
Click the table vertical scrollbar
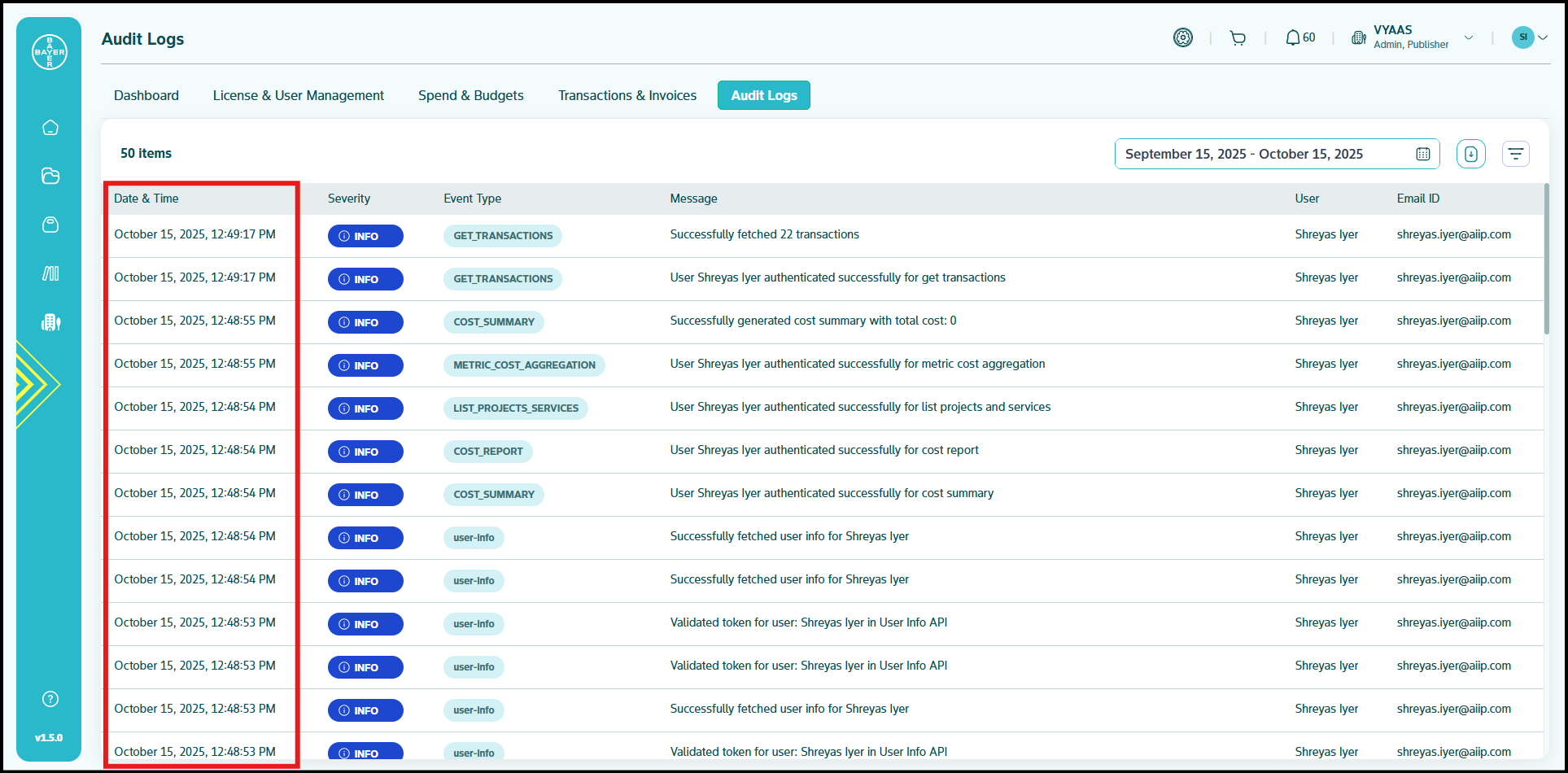pyautogui.click(x=1546, y=260)
